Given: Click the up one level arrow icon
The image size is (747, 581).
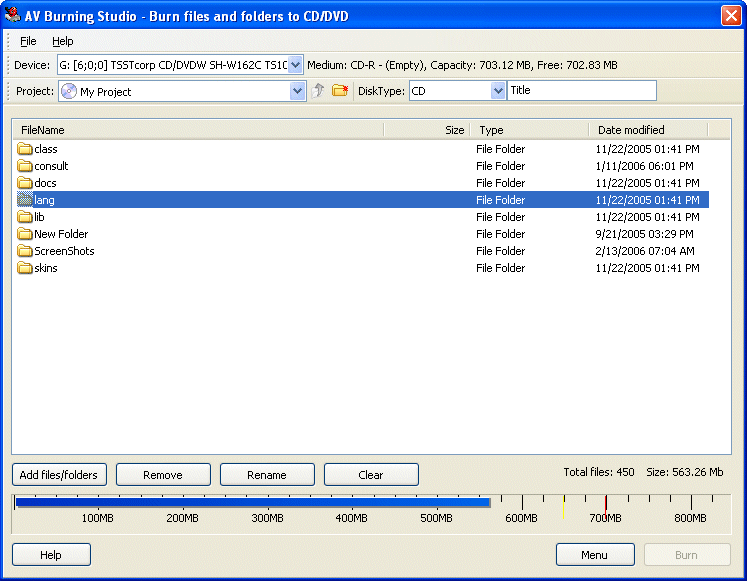Looking at the screenshot, I should coord(319,91).
